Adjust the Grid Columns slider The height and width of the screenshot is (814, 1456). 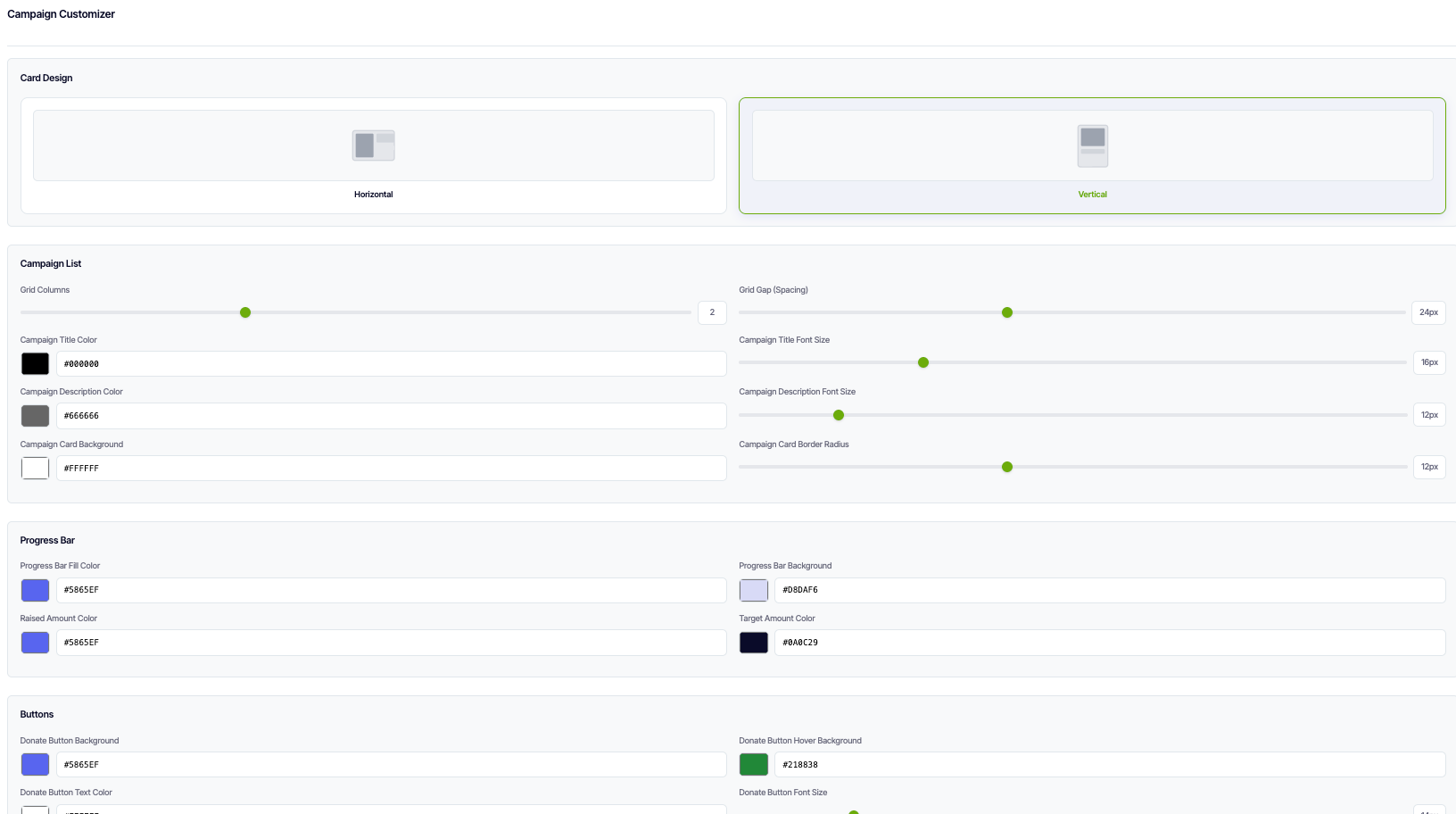245,312
